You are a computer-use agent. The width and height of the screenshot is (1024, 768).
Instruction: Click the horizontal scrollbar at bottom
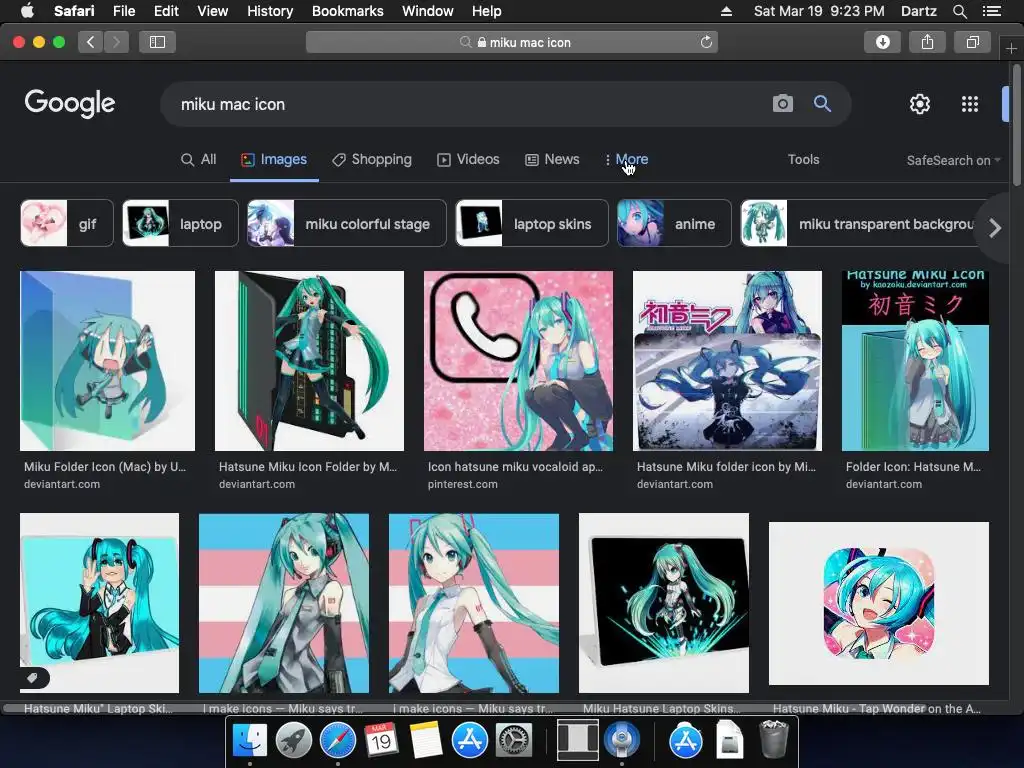464,708
